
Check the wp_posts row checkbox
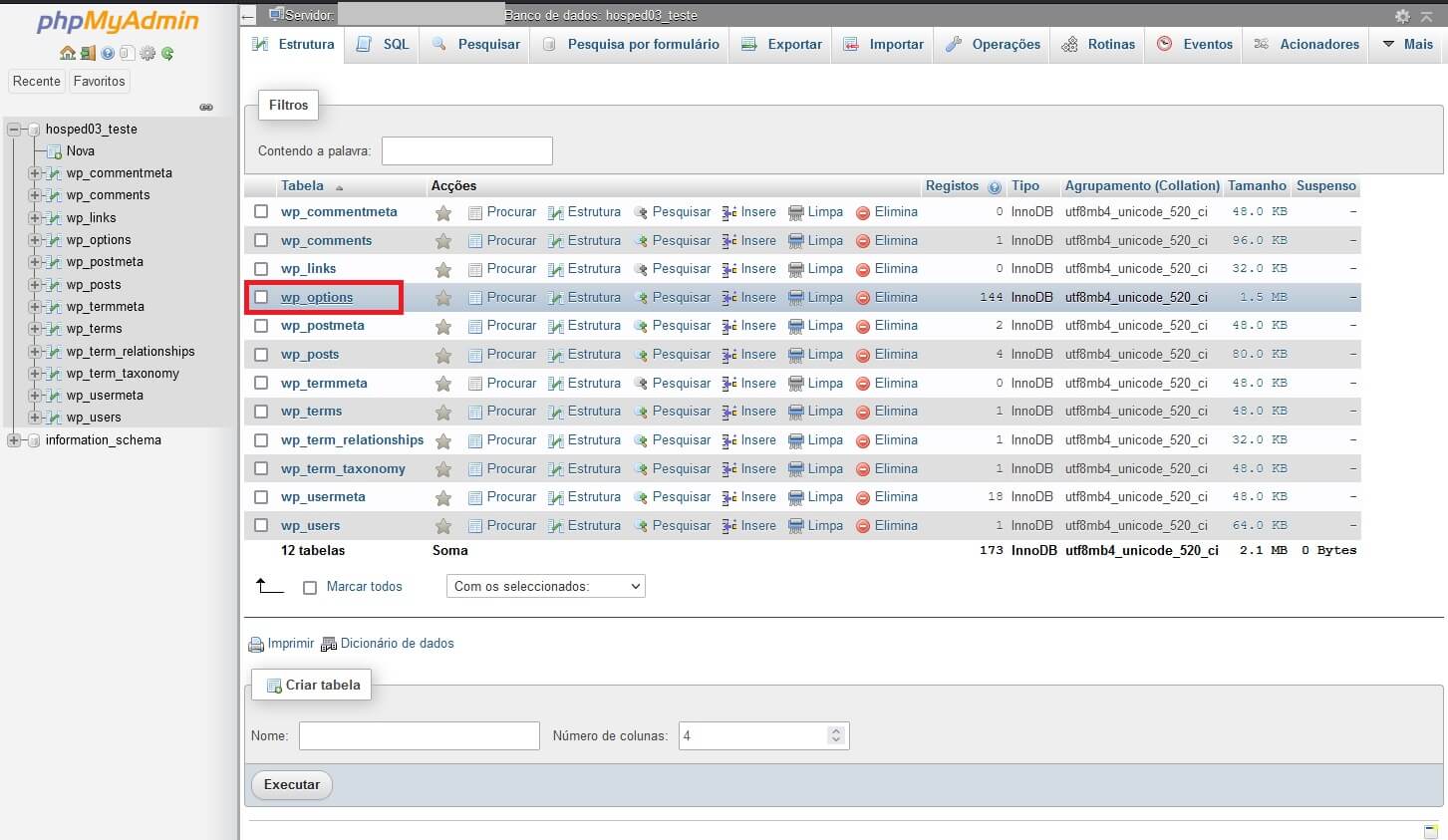click(x=261, y=354)
